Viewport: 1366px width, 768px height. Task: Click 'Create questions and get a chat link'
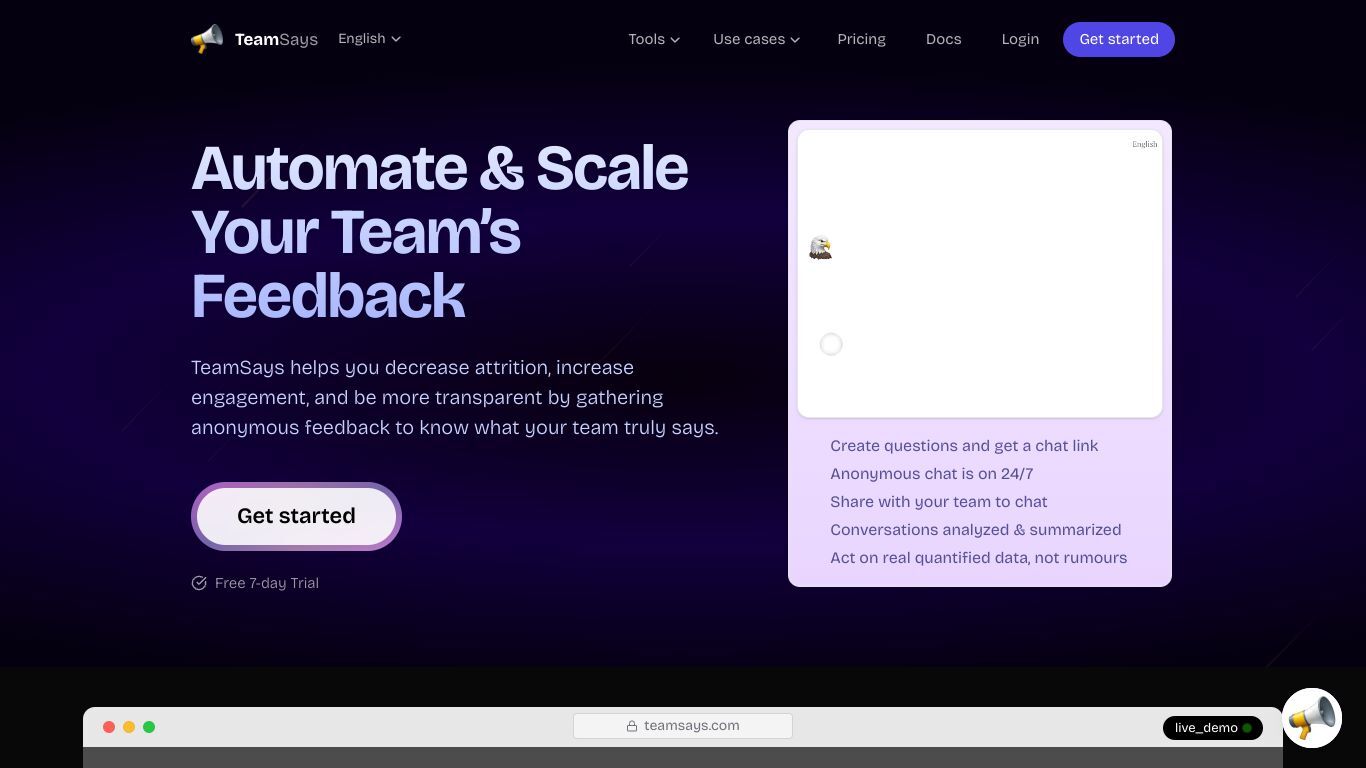pos(964,446)
